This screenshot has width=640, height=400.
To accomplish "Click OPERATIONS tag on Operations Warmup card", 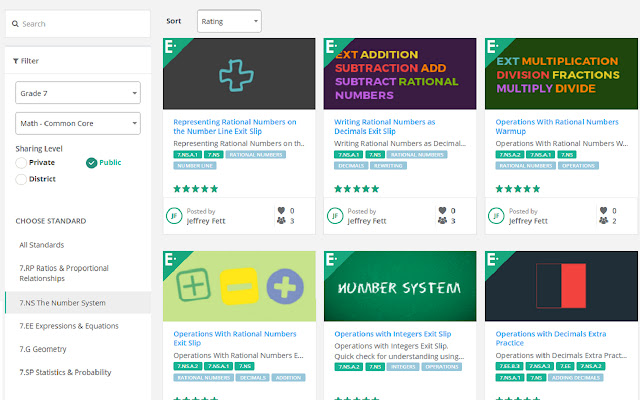I will point(578,166).
